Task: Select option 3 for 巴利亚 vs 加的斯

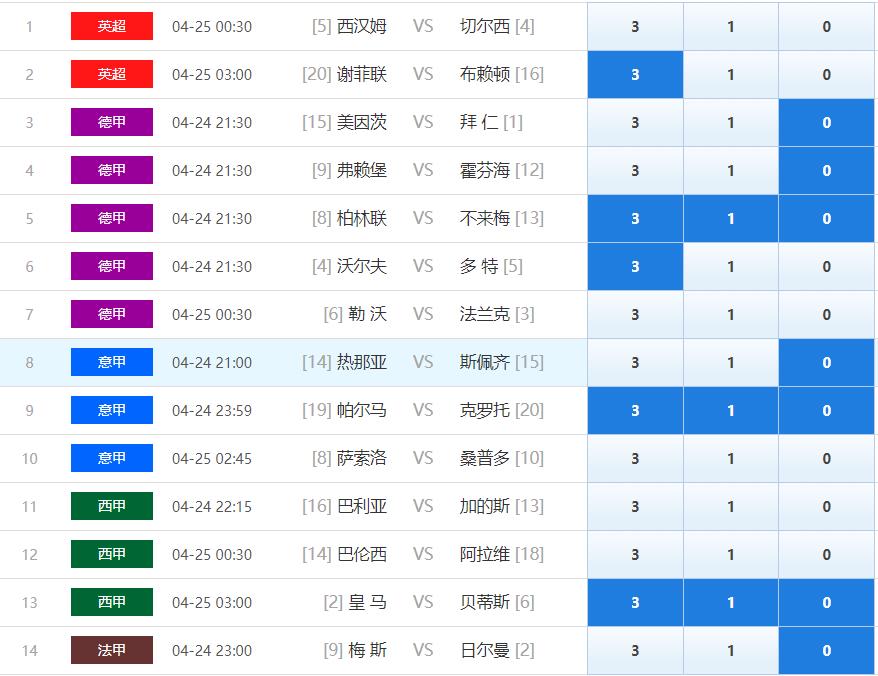Action: click(x=635, y=506)
